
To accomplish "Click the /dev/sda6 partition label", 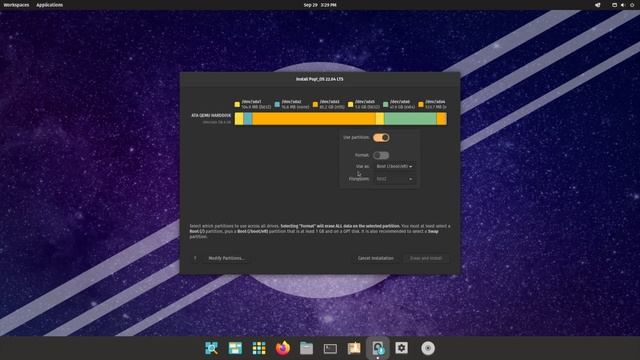I will point(400,102).
